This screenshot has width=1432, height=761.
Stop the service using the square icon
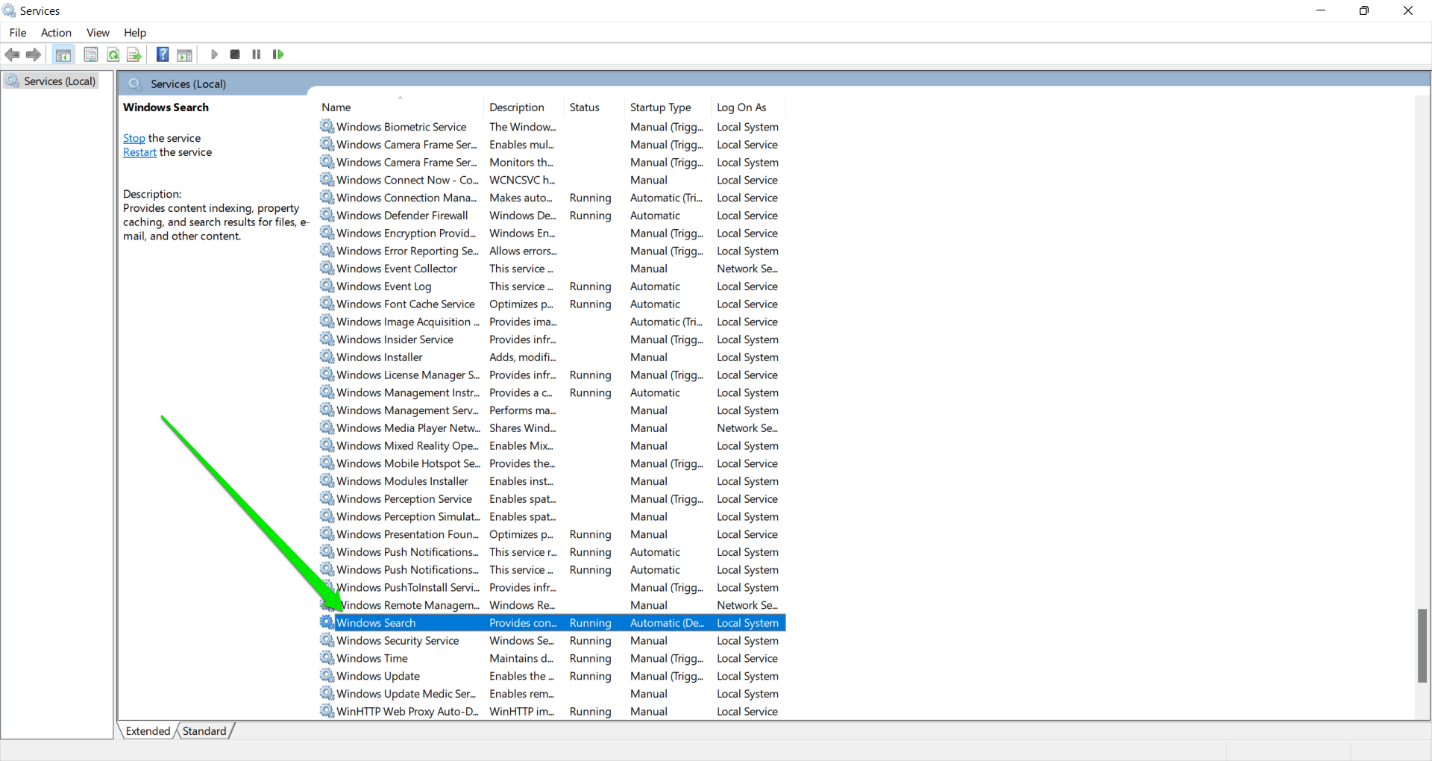point(234,54)
